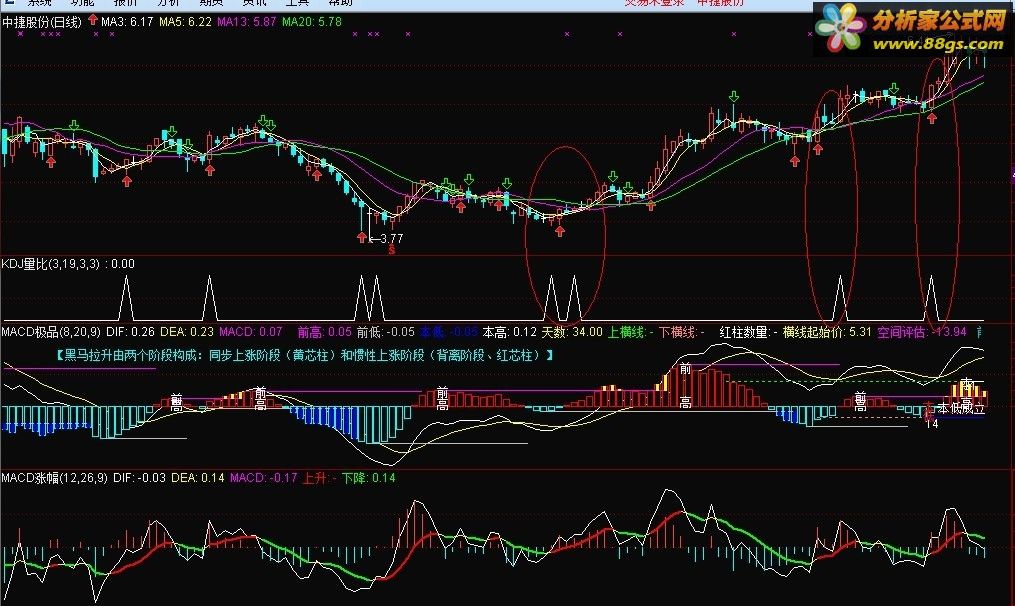Viewport: 1015px width, 606px height.
Task: Select the MA3: 6.17 indicator label
Action: [127, 21]
